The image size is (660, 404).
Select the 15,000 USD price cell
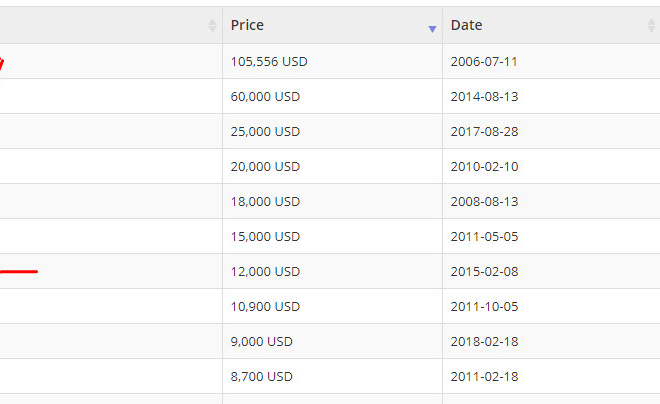(333, 236)
